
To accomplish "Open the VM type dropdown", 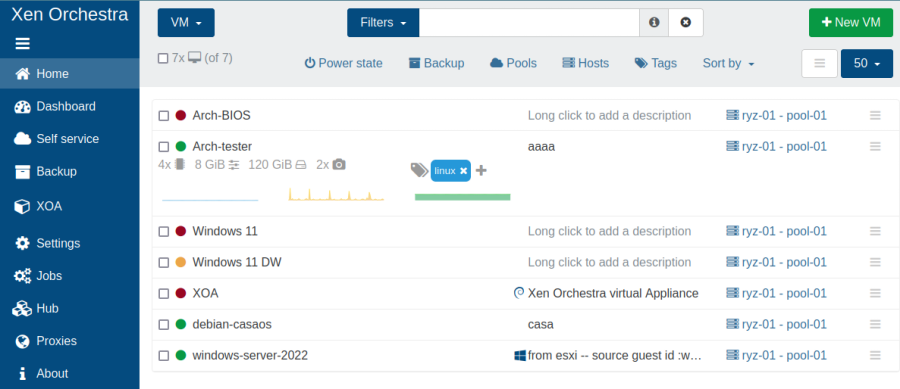I will [x=186, y=22].
